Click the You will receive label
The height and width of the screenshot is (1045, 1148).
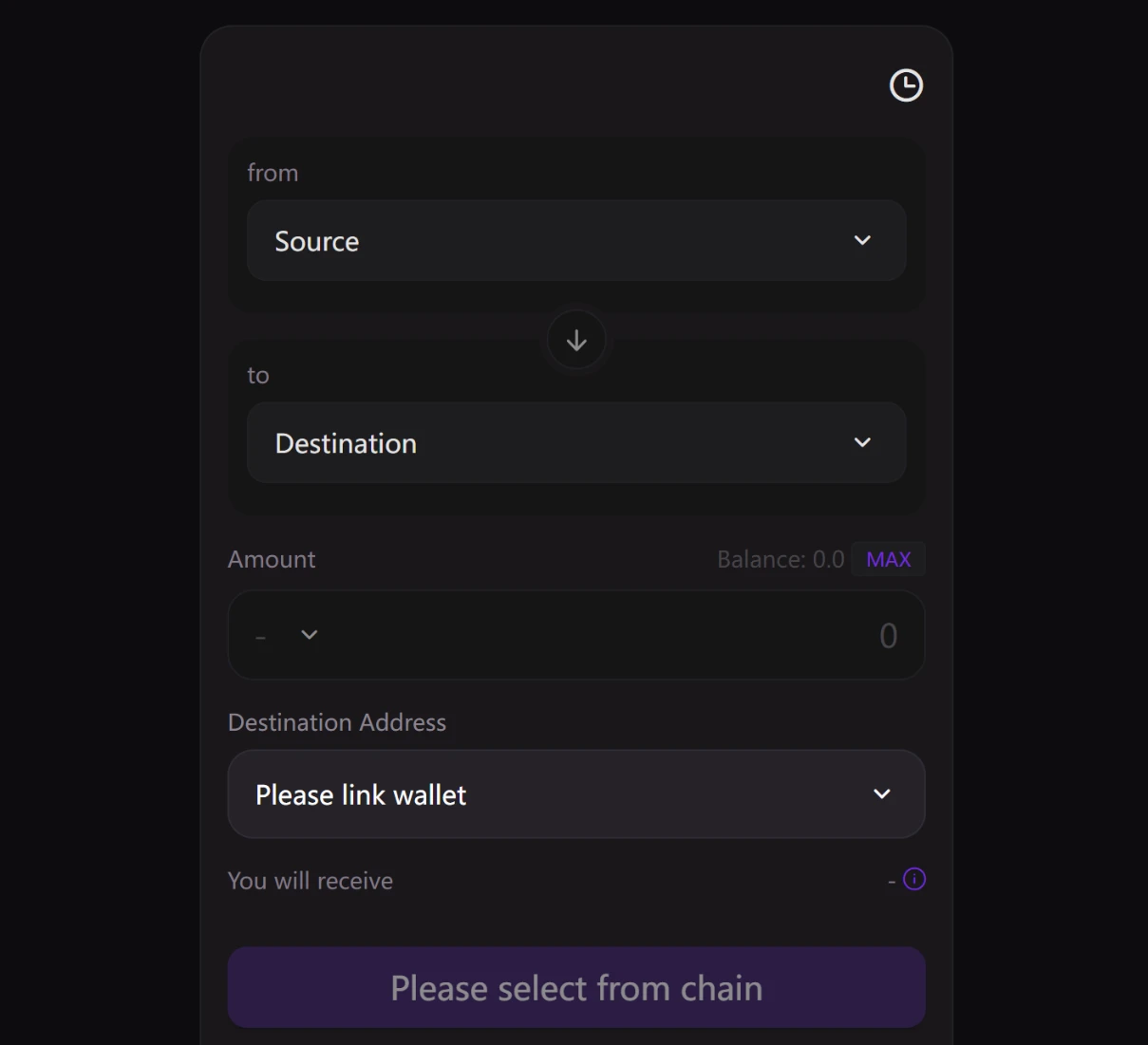pos(311,882)
